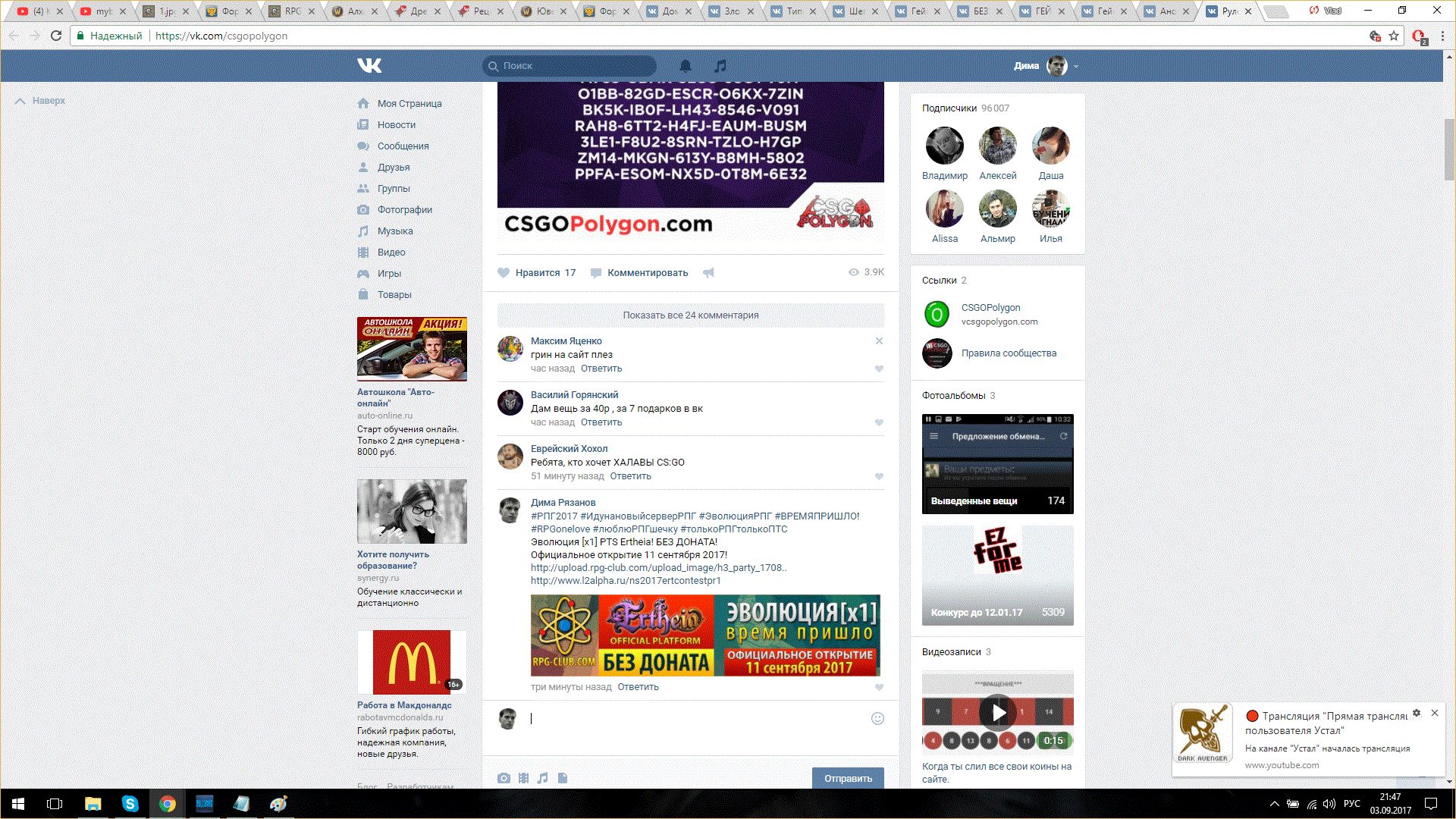Open the Windows Start menu
Screen dimensions: 1456x819
tap(18, 804)
